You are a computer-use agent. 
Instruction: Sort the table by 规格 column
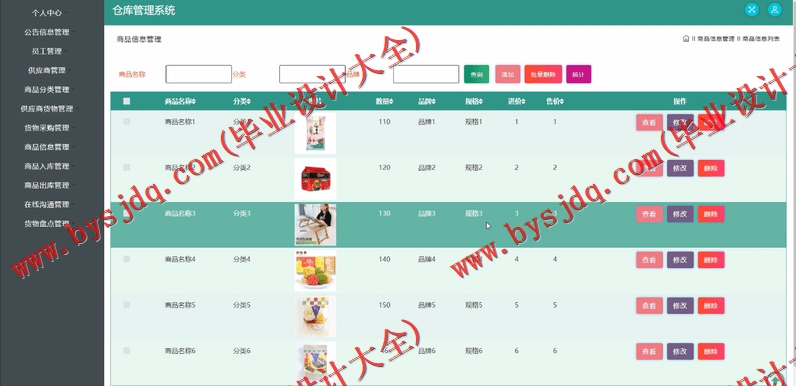coord(474,102)
